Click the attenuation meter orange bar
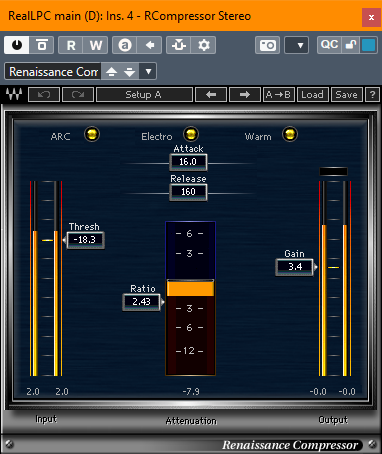Image resolution: width=382 pixels, height=454 pixels. [190, 288]
